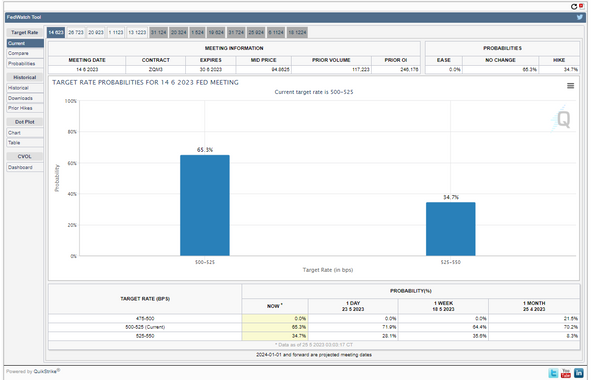Click the 117,223 prior volume cell

(331, 70)
